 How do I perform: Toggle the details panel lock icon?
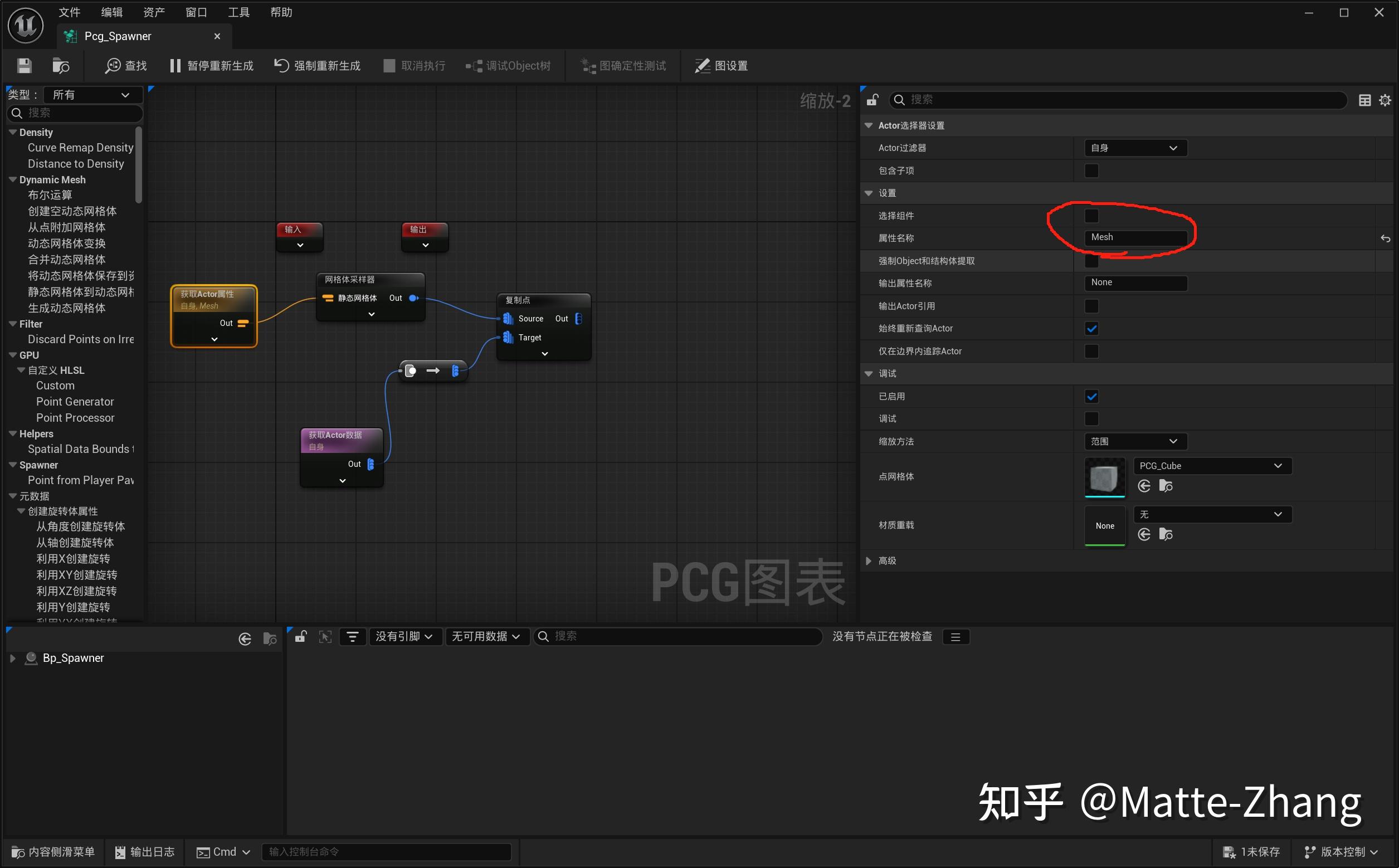click(872, 100)
